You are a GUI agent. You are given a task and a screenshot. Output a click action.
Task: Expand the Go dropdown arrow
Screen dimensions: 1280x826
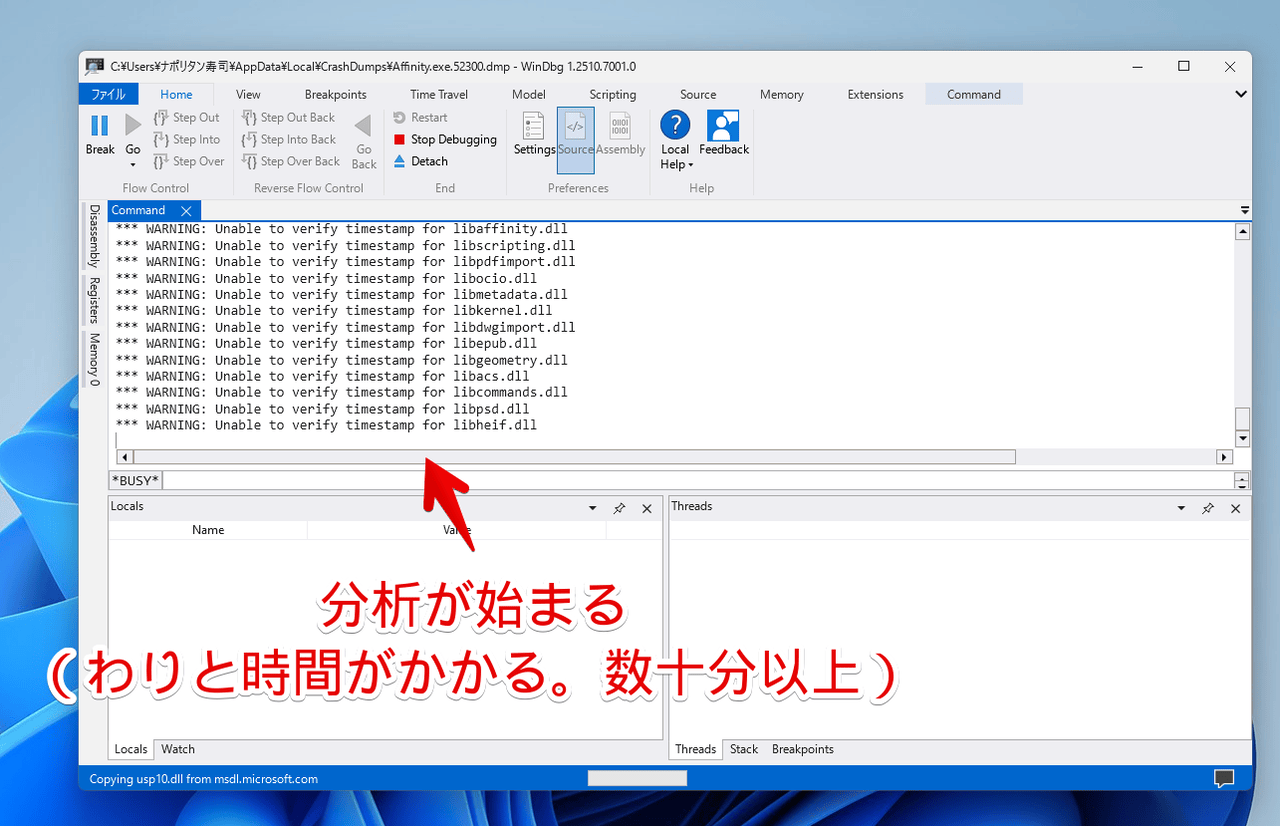pos(133,165)
